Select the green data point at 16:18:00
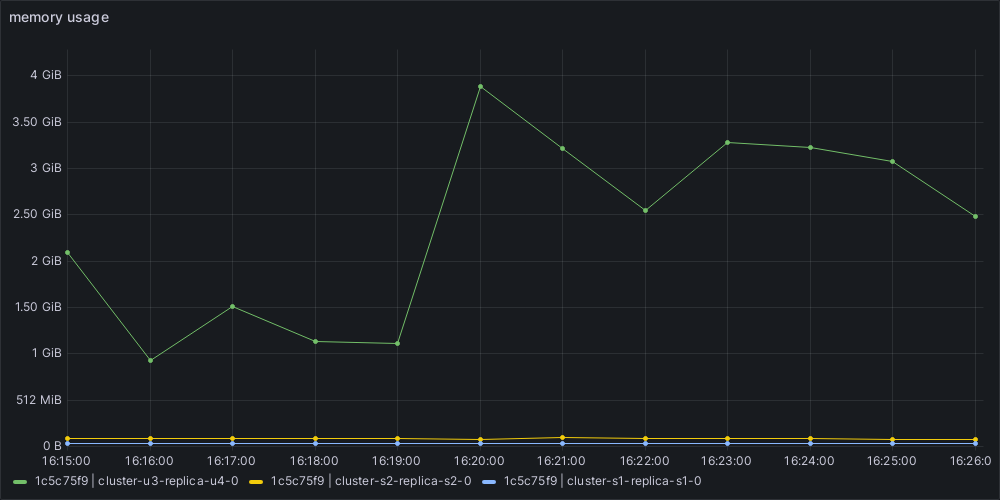The image size is (1000, 500). [315, 342]
